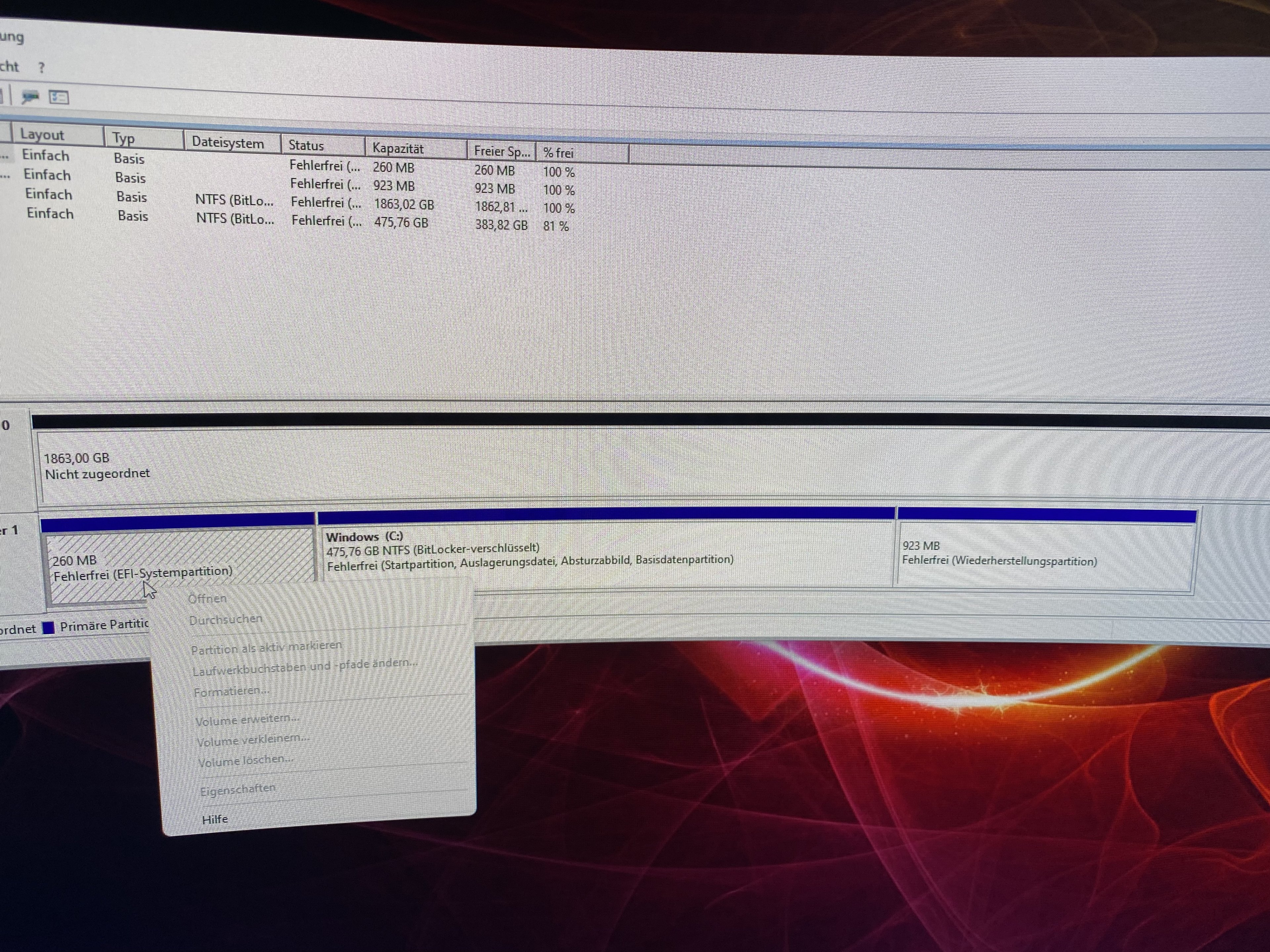Click the Status column header
Screen dimensions: 1270x952
306,146
